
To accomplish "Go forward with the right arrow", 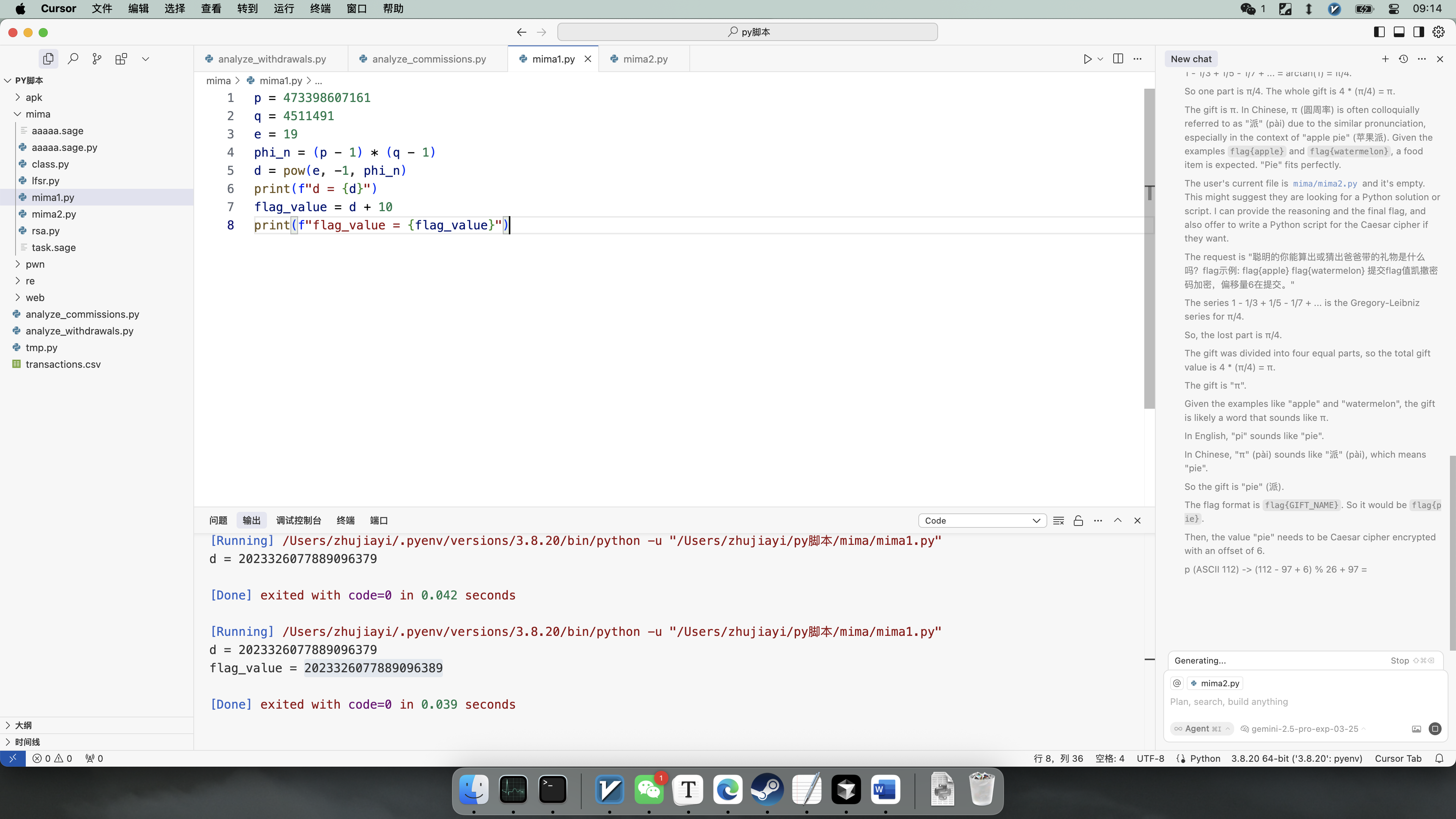I will 541,31.
